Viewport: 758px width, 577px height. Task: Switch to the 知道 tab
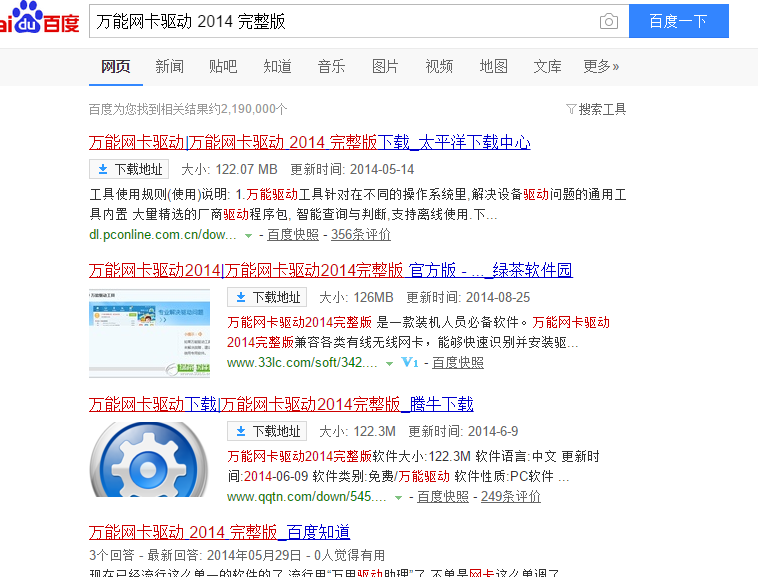point(277,66)
